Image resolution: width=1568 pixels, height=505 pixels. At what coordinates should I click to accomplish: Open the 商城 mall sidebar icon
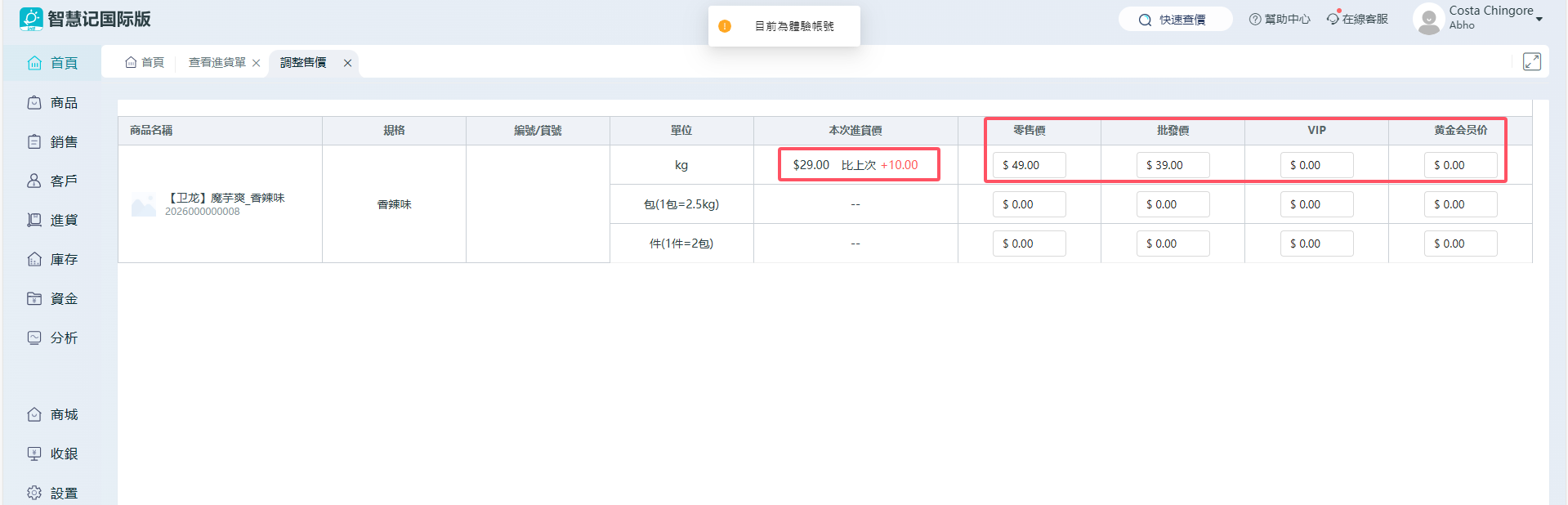34,414
